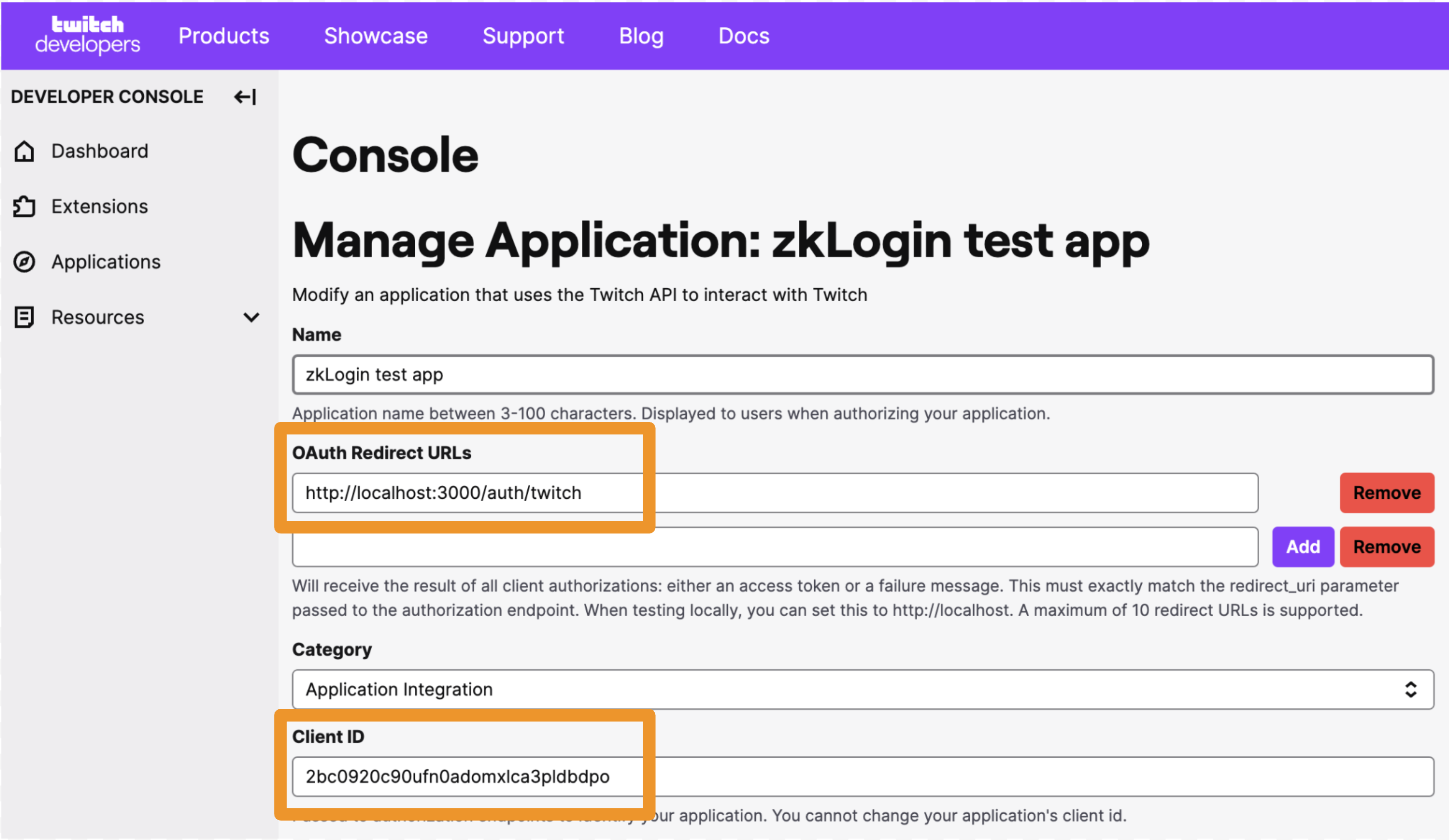Go to the Support page

(x=523, y=36)
